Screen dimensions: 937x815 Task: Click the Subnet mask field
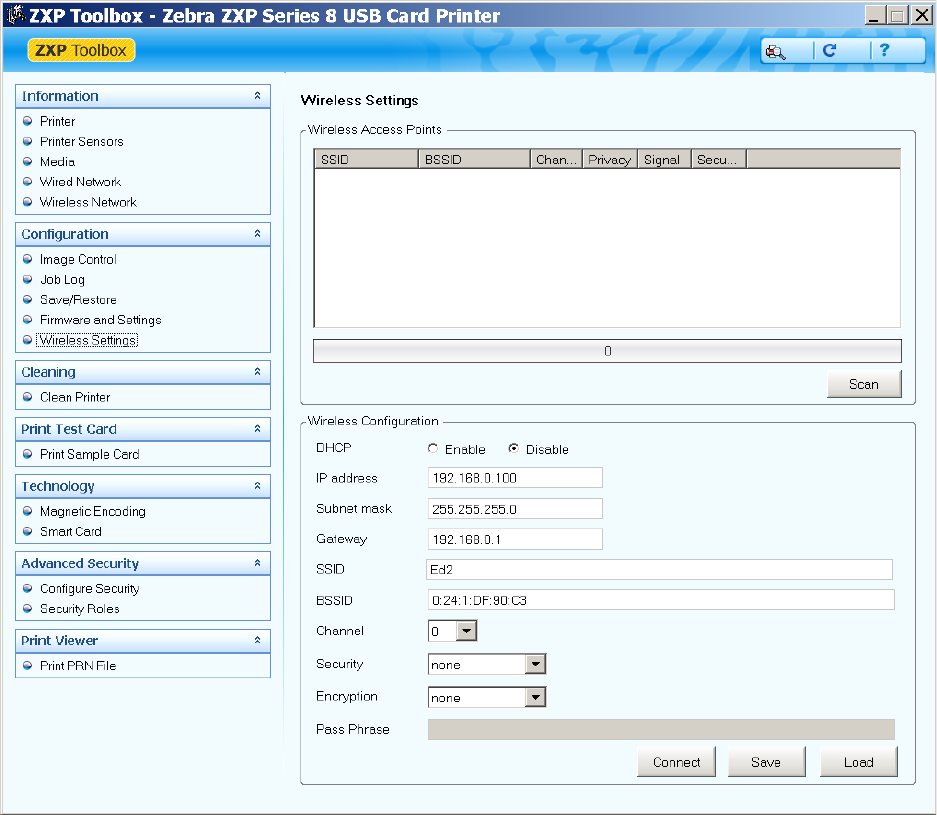click(515, 509)
